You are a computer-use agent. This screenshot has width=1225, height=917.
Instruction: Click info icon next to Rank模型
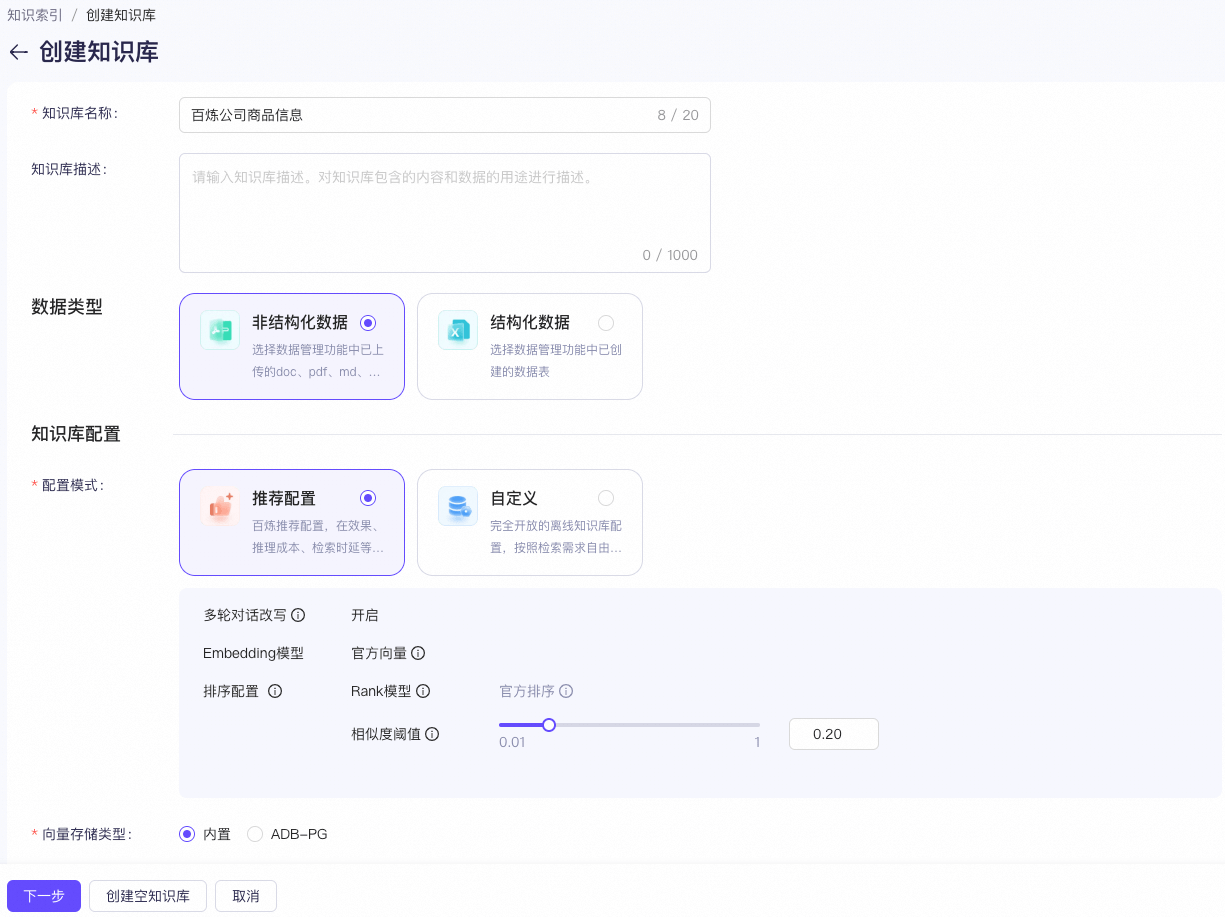coord(423,691)
